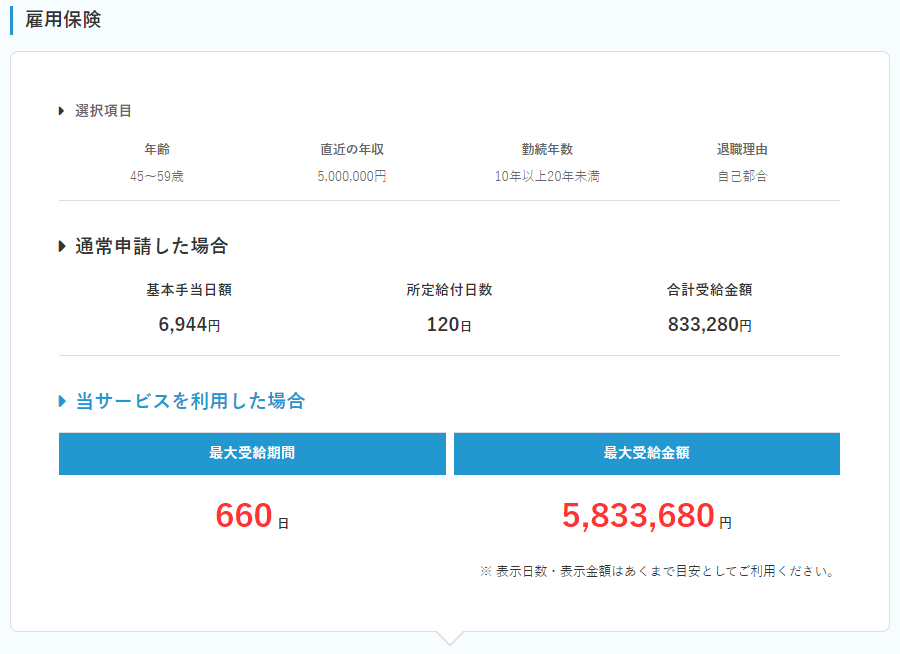This screenshot has height=654, width=900.
Task: Select the 10年以上20年未満 value
Action: [x=547, y=176]
